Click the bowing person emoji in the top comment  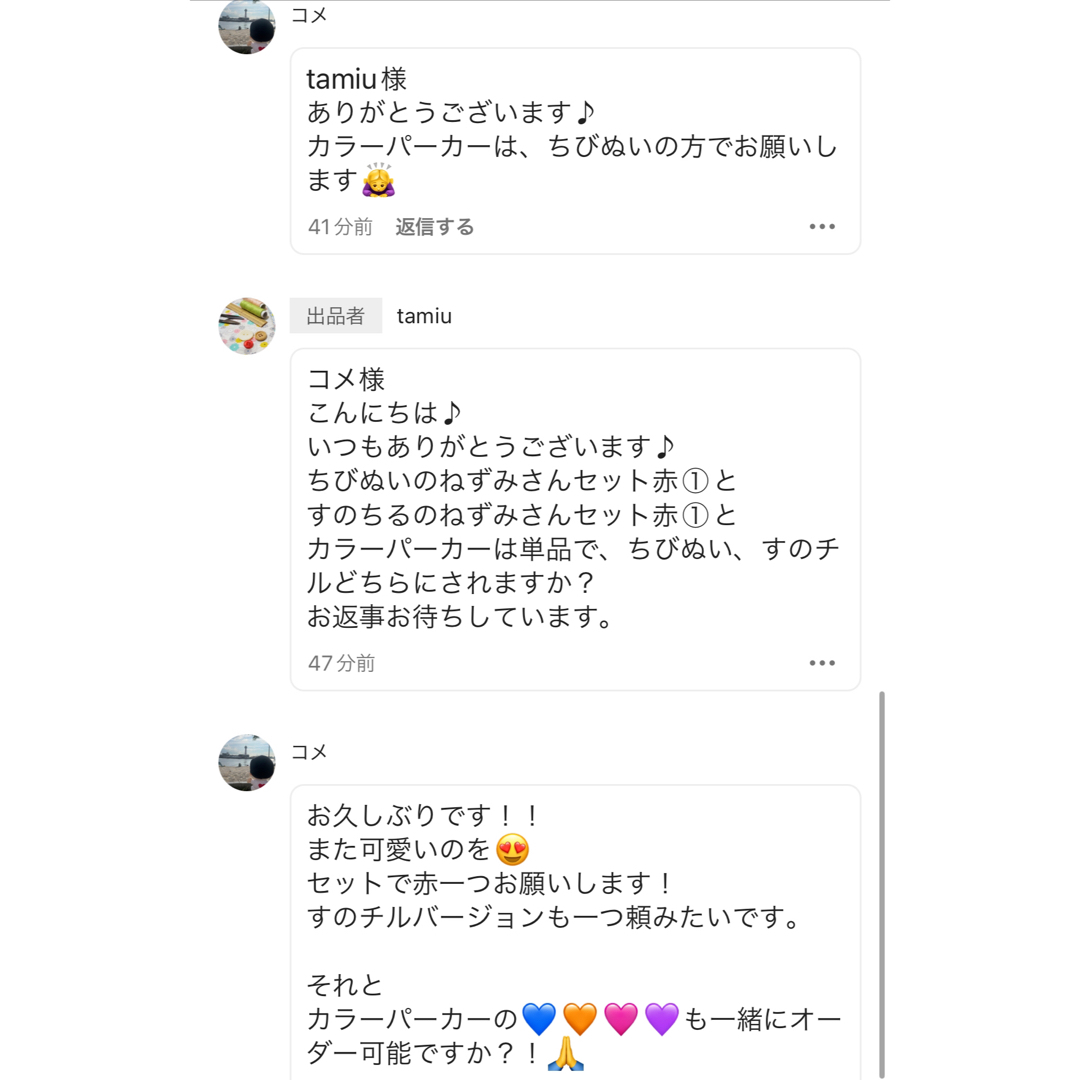[x=378, y=180]
